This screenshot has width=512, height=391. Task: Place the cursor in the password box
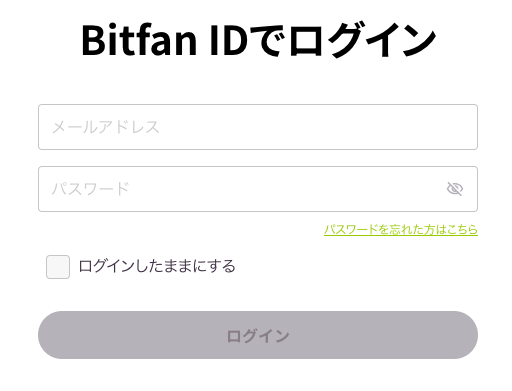[258, 189]
